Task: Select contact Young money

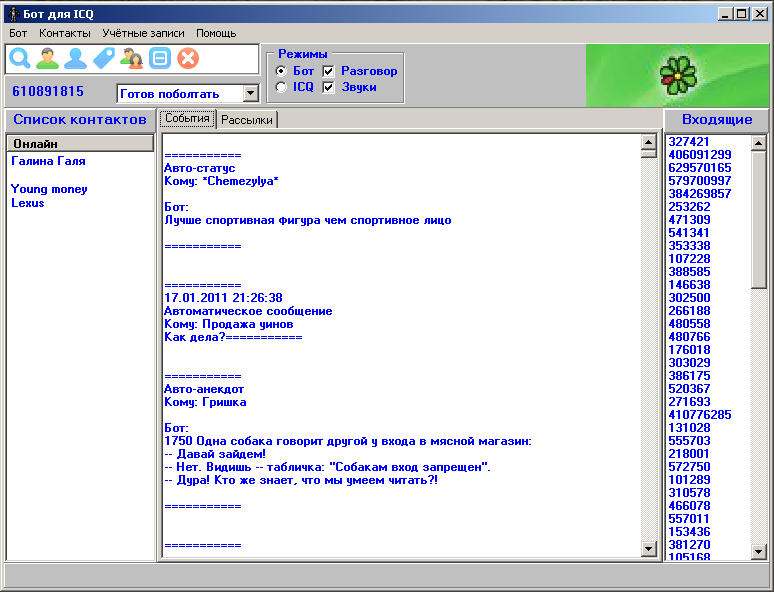Action: tap(49, 189)
